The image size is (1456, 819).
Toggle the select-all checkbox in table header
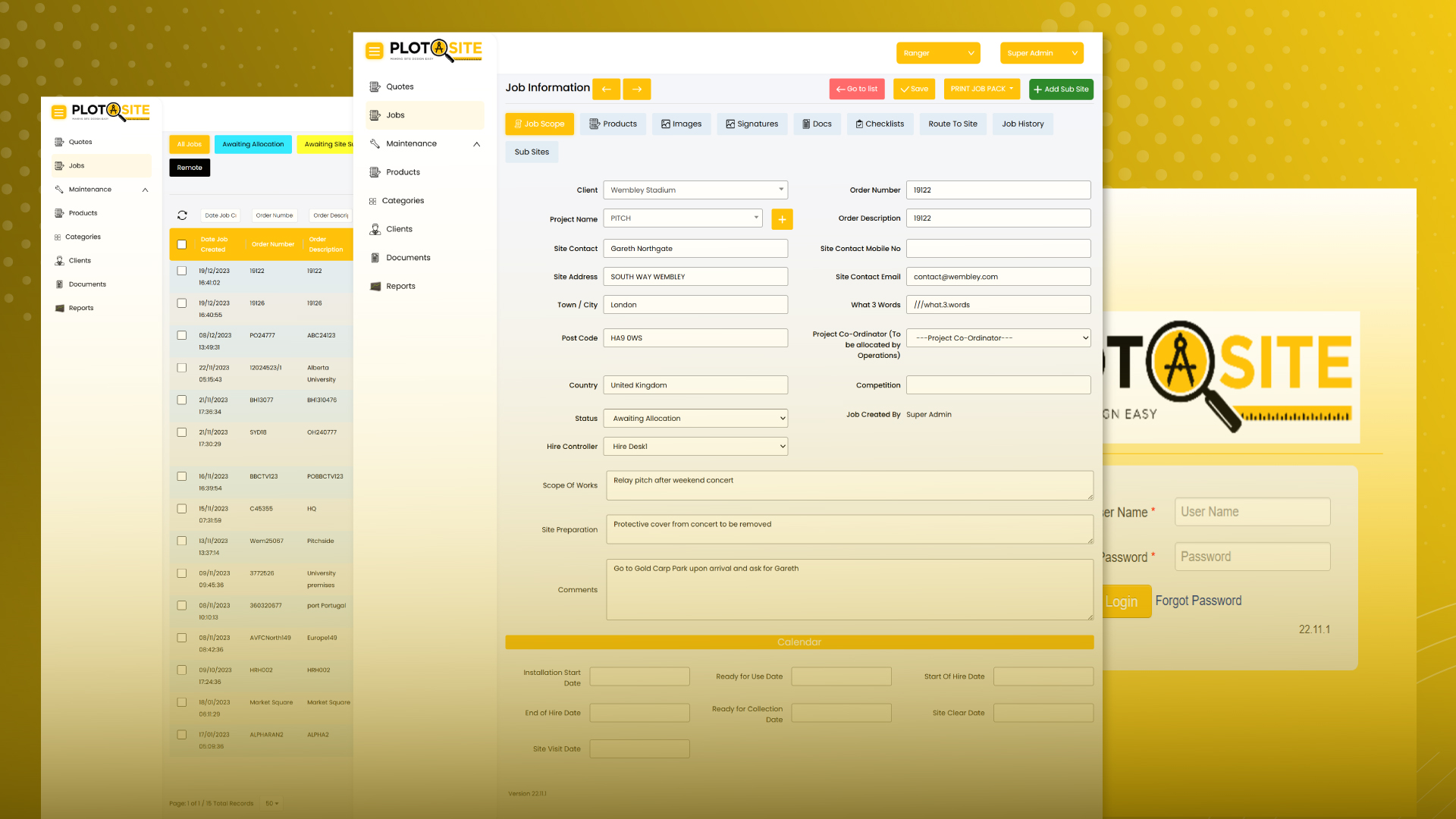point(182,244)
